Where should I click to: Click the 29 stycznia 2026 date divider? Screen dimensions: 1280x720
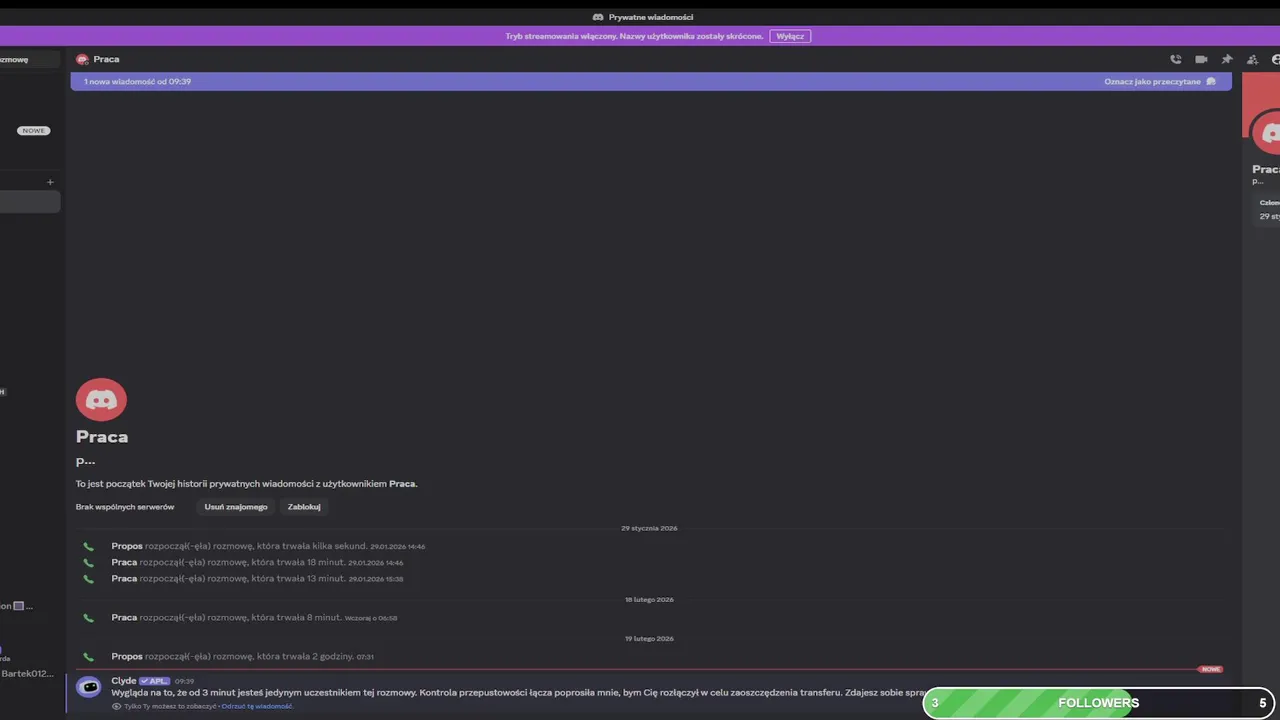click(649, 528)
